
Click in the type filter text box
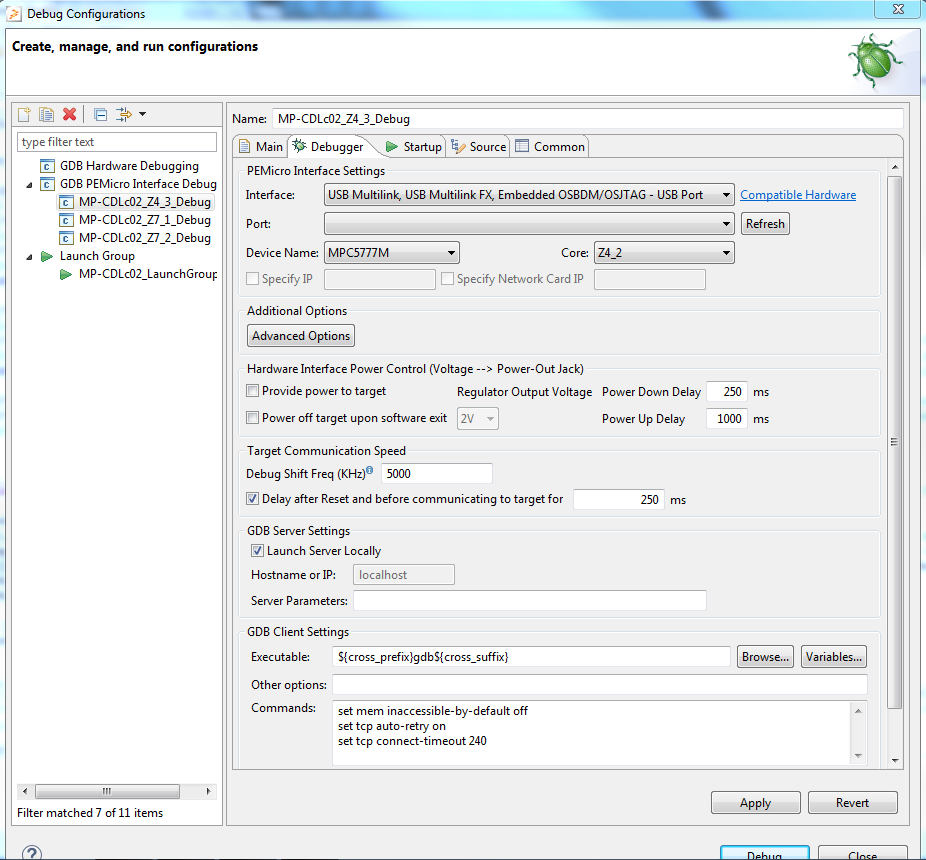[117, 142]
